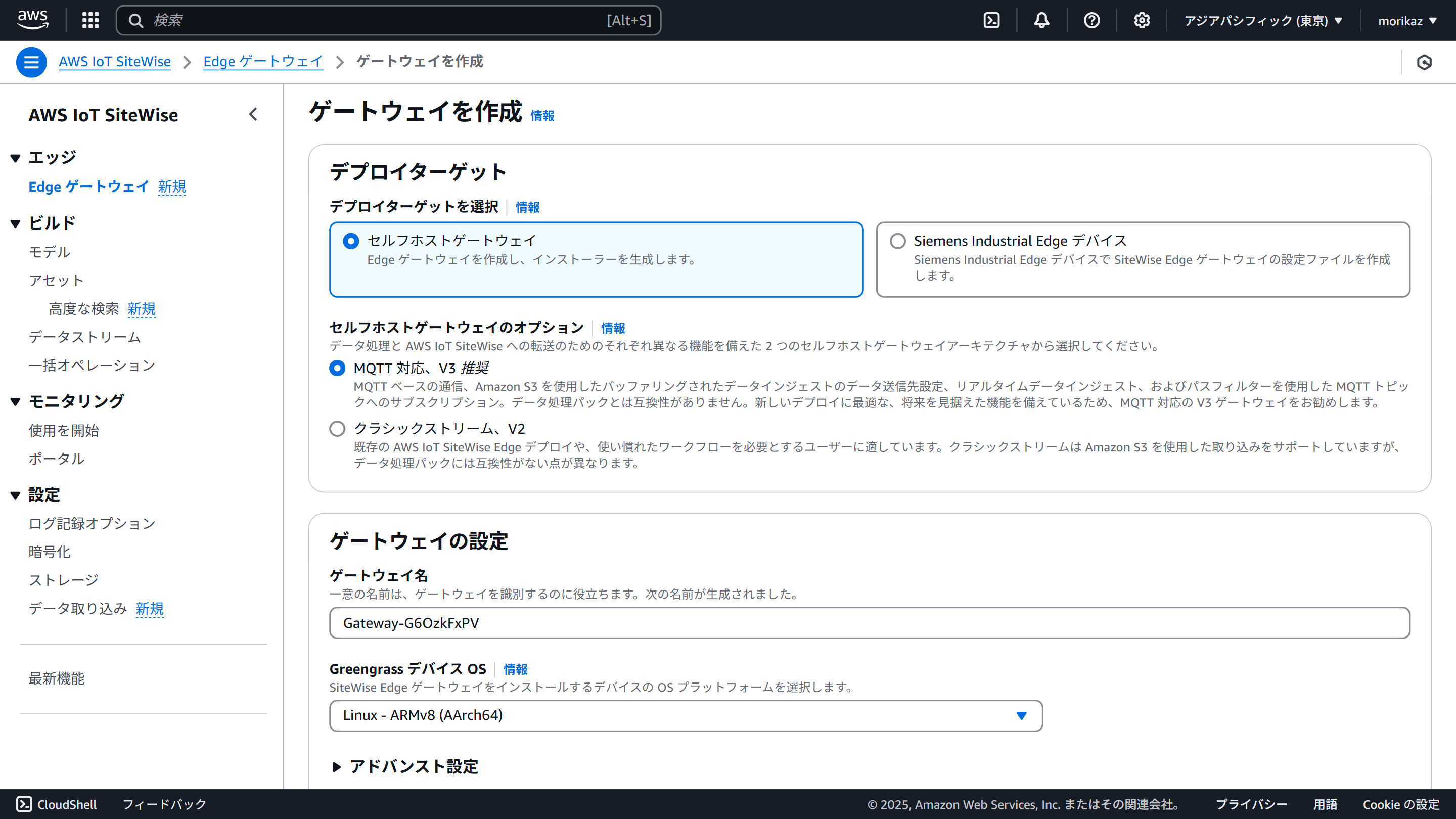Collapse the AWS IoT SiteWise sidebar arrow
The width and height of the screenshot is (1456, 819).
pyautogui.click(x=253, y=115)
